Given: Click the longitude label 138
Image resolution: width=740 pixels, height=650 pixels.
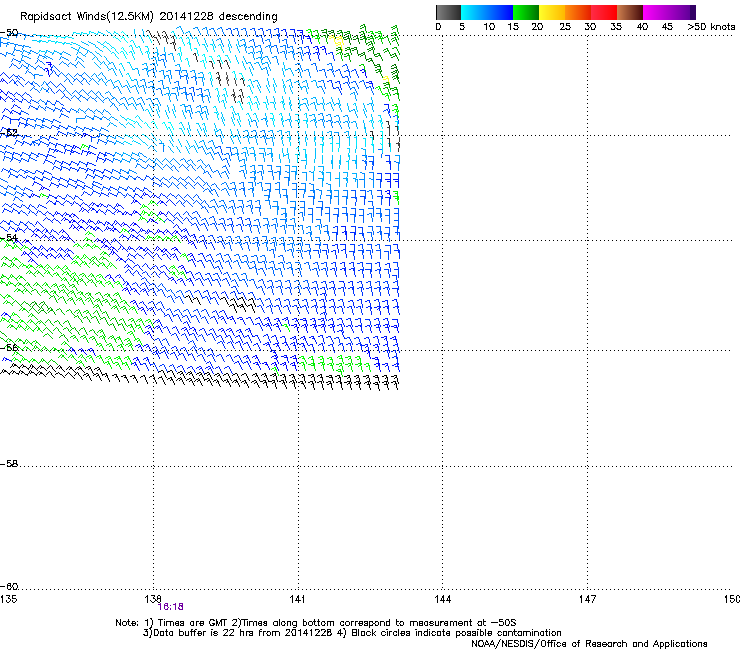Looking at the screenshot, I should pyautogui.click(x=153, y=599).
